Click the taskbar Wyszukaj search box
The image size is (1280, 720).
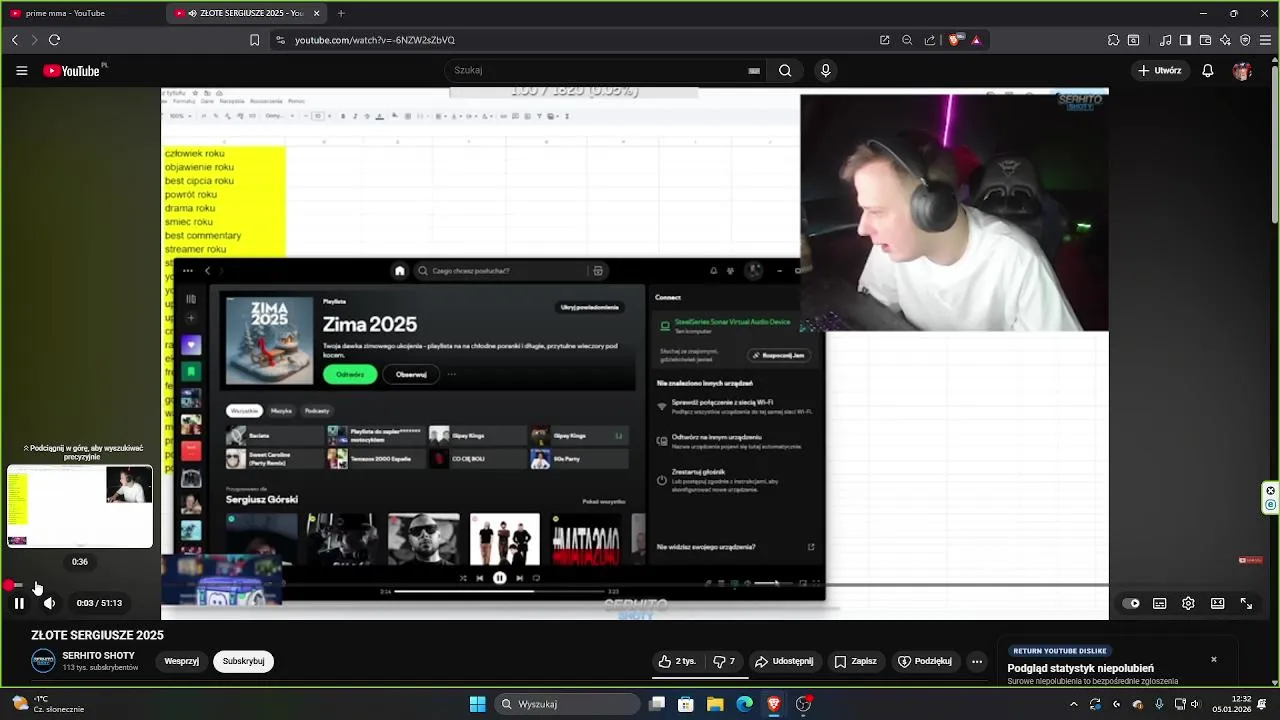(x=566, y=704)
